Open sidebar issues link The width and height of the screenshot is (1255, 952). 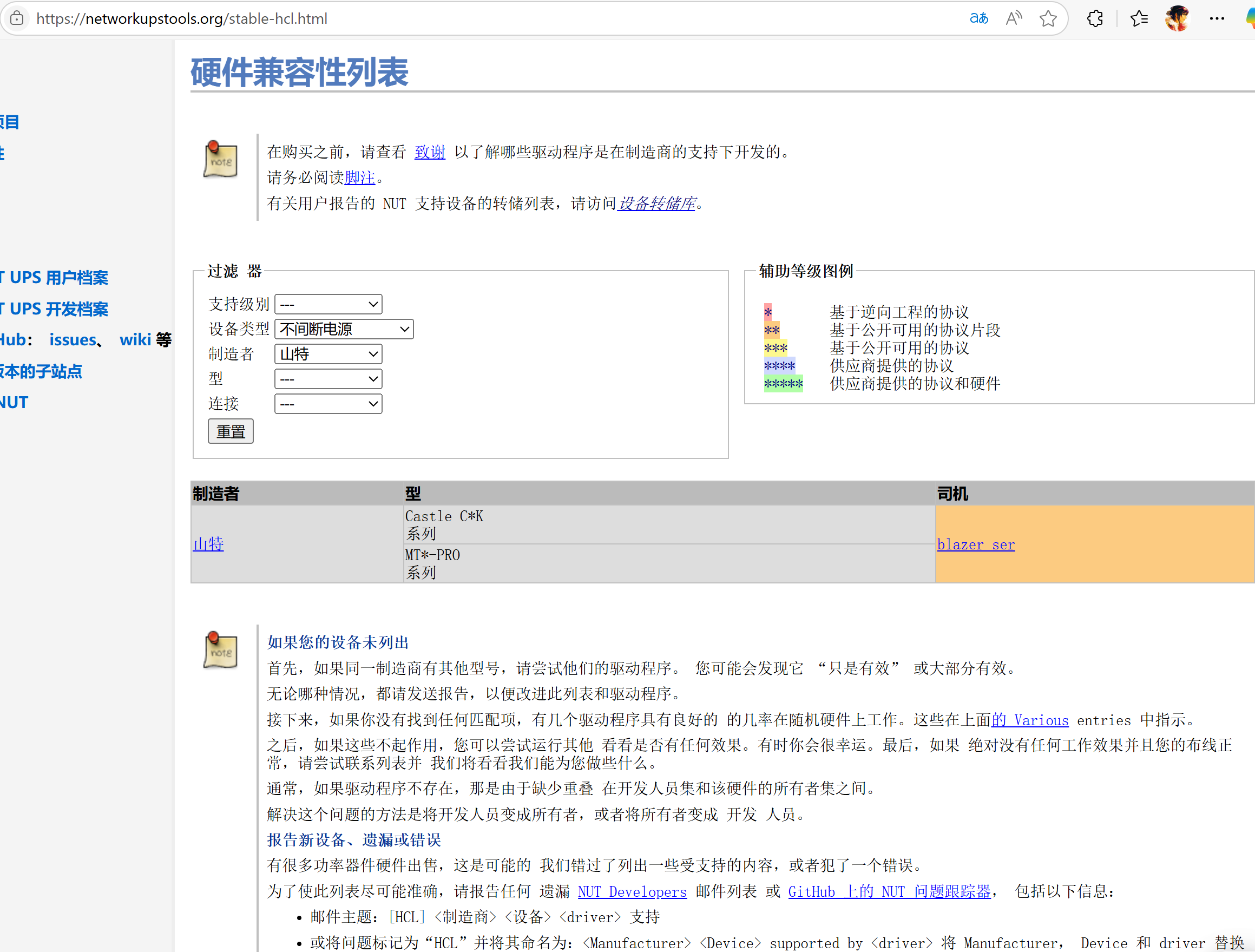[x=73, y=340]
